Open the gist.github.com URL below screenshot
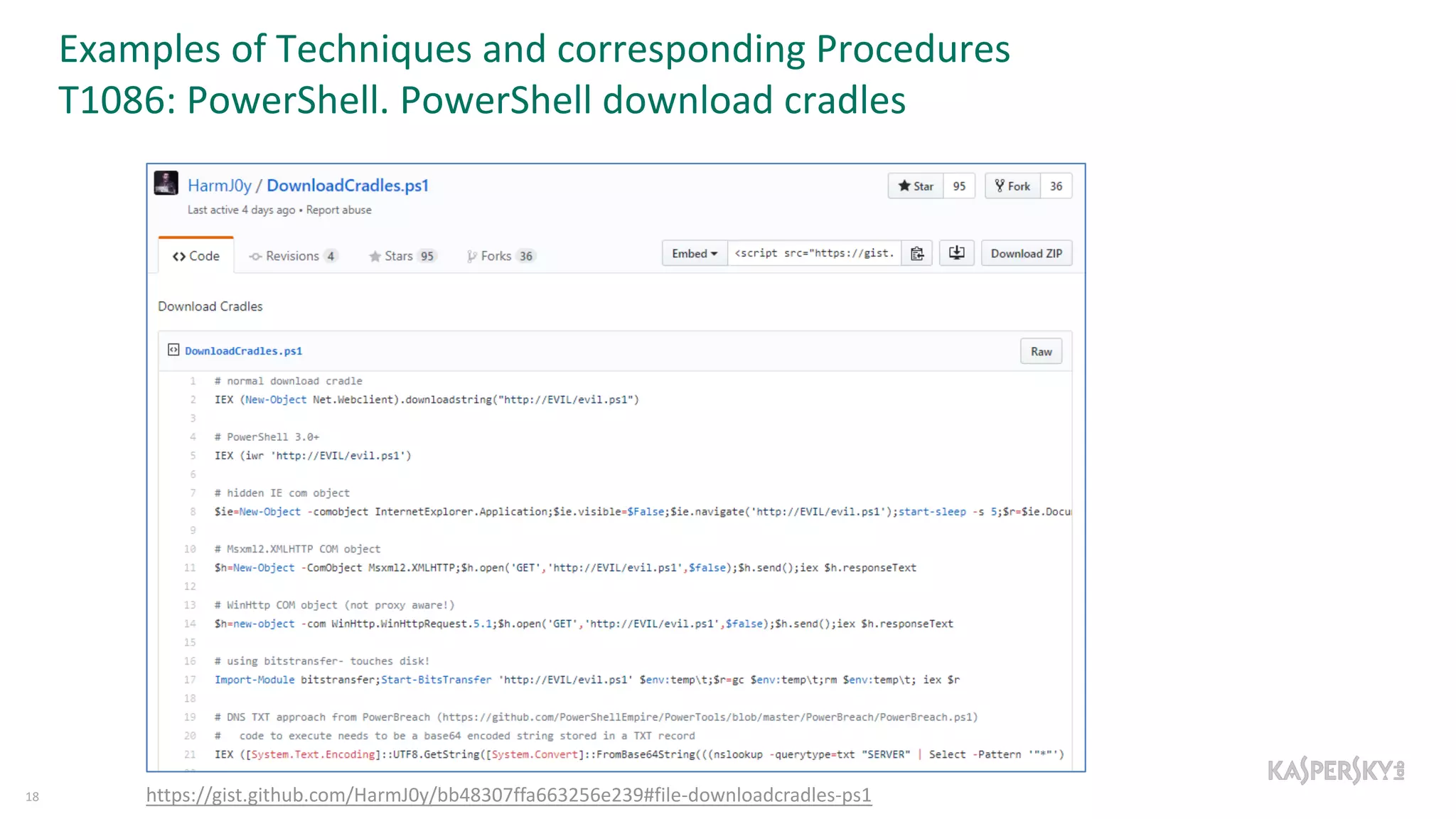Screen dimensions: 1456x819 click(508, 795)
